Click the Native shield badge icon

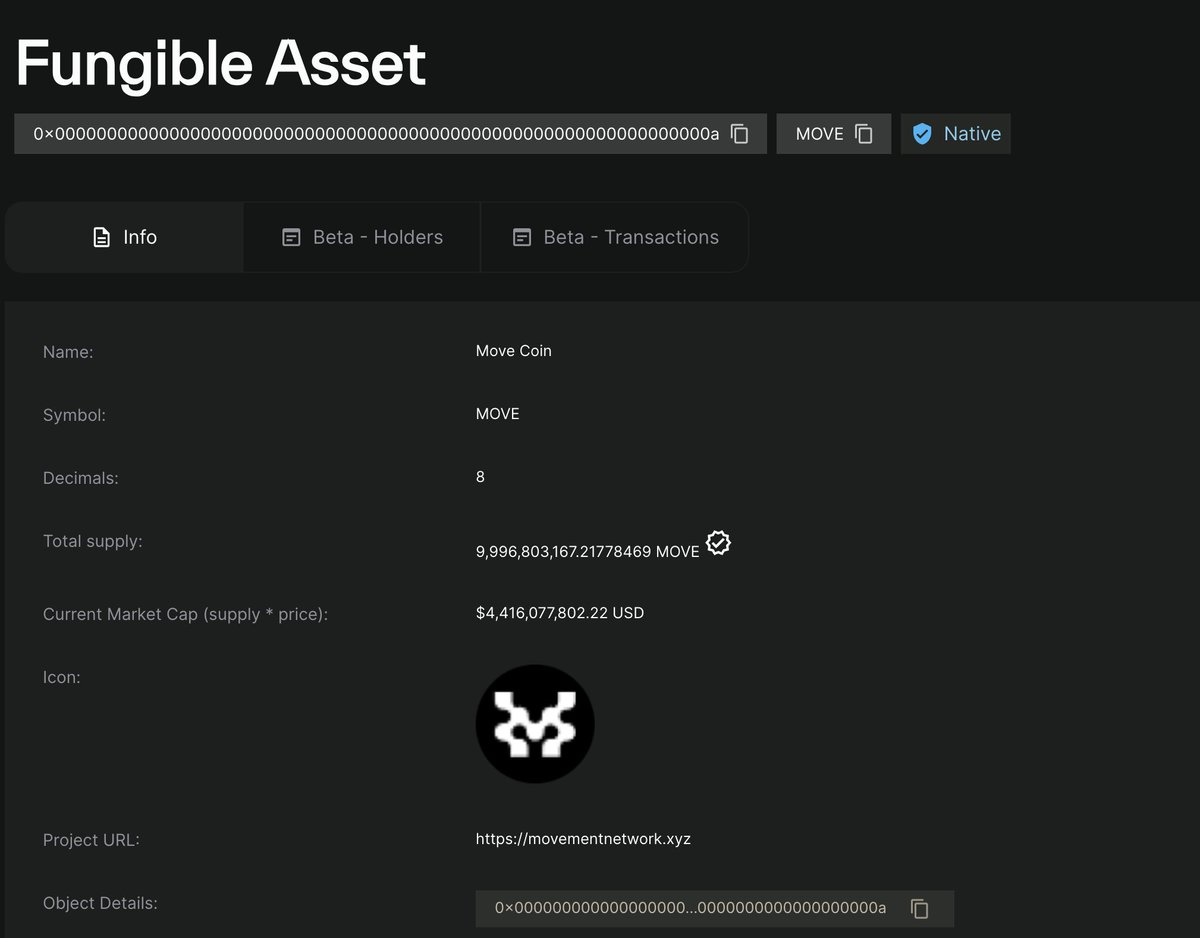(x=922, y=134)
